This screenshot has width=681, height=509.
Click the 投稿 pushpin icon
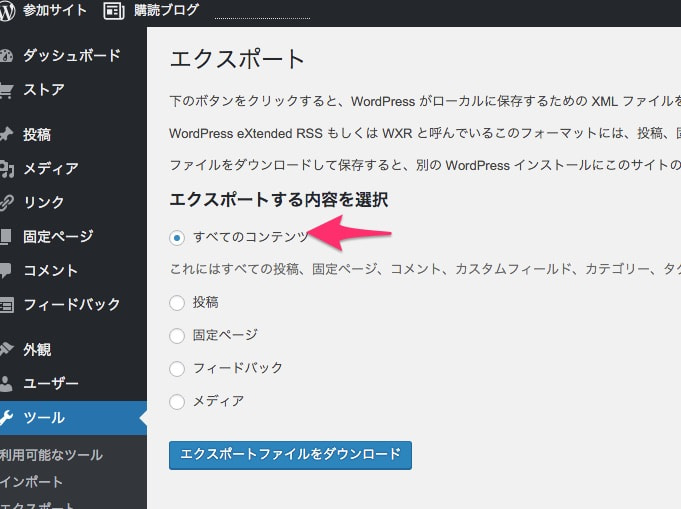[x=6, y=134]
